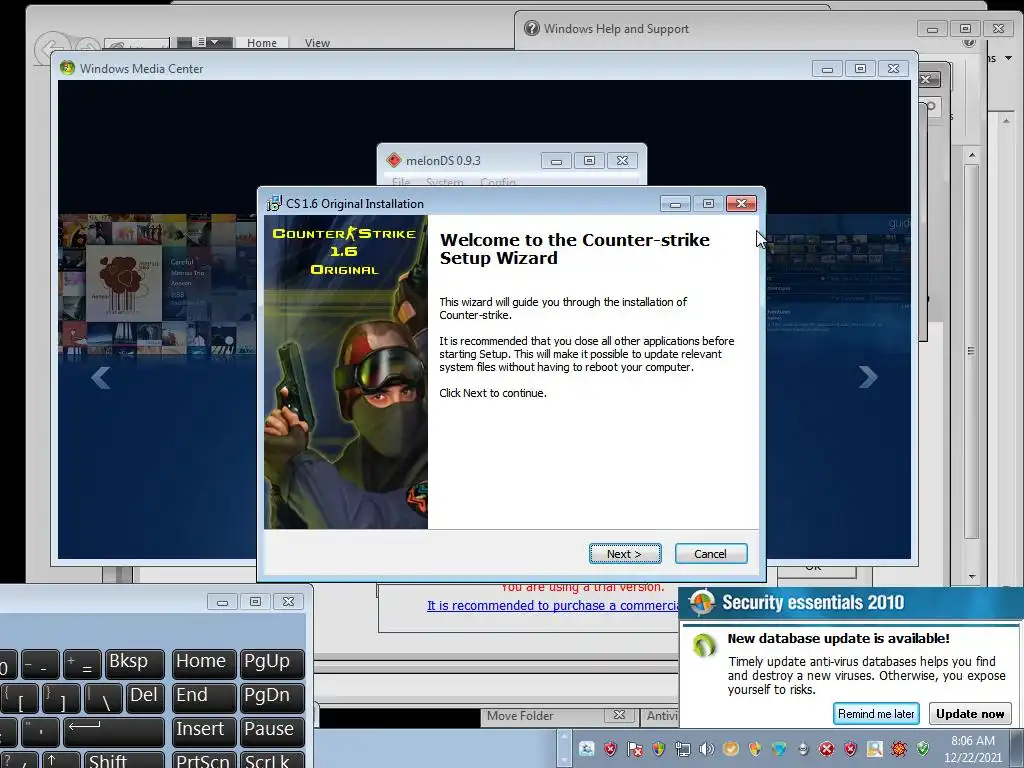1024x768 pixels.
Task: Click the orange circle checkmark tray icon
Action: pyautogui.click(x=731, y=748)
